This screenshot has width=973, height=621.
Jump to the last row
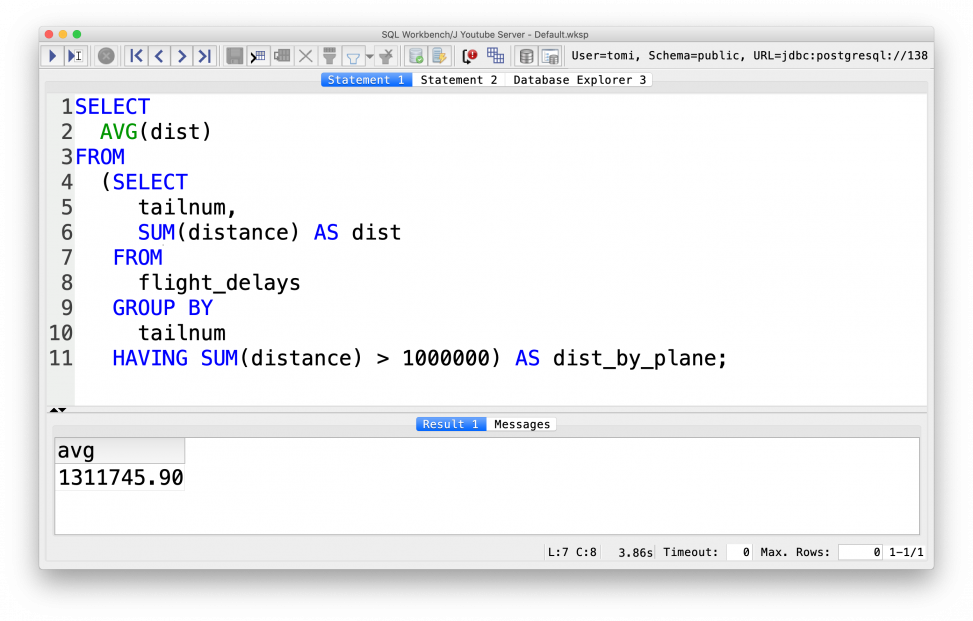(x=205, y=55)
